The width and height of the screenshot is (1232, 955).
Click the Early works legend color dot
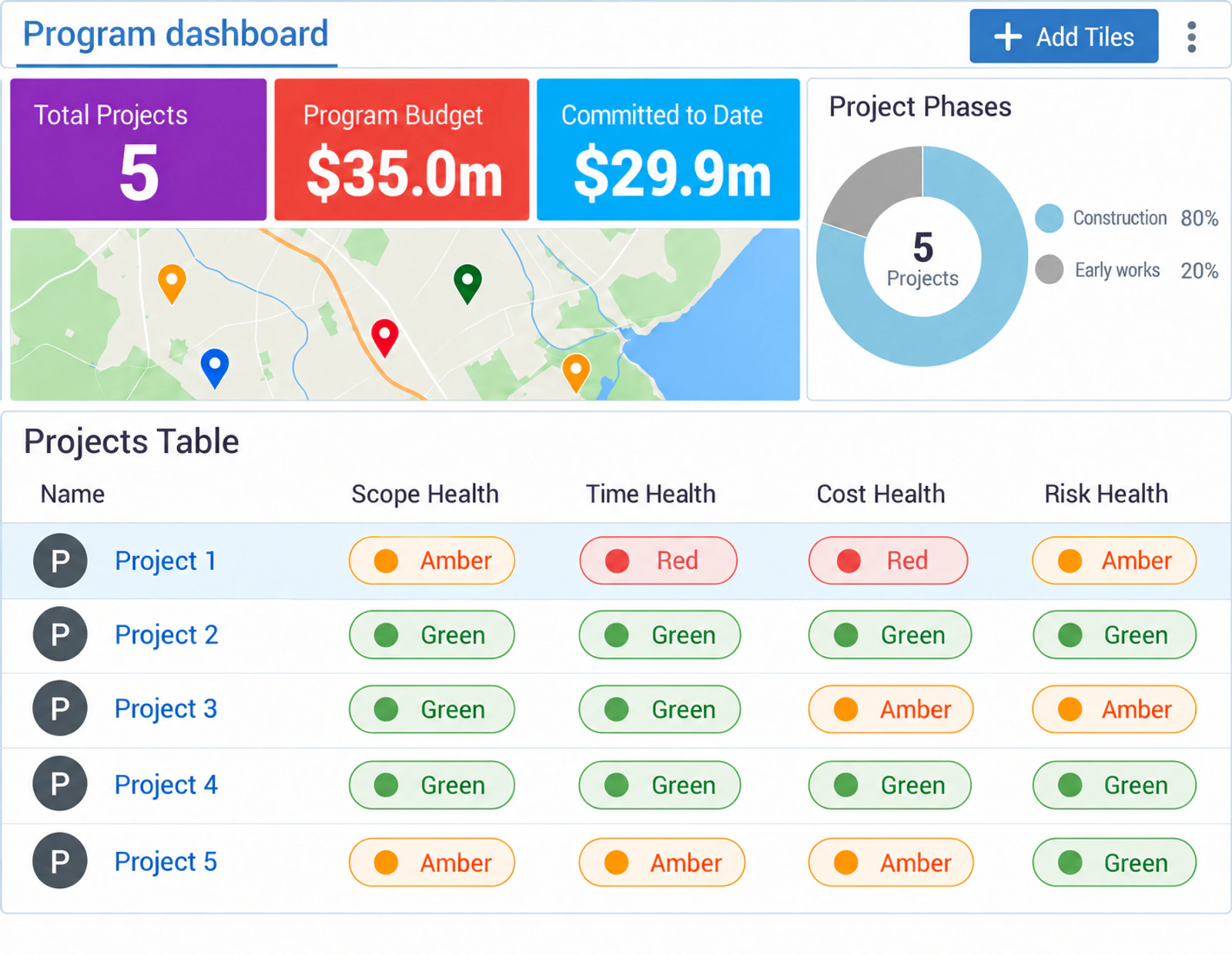1049,270
